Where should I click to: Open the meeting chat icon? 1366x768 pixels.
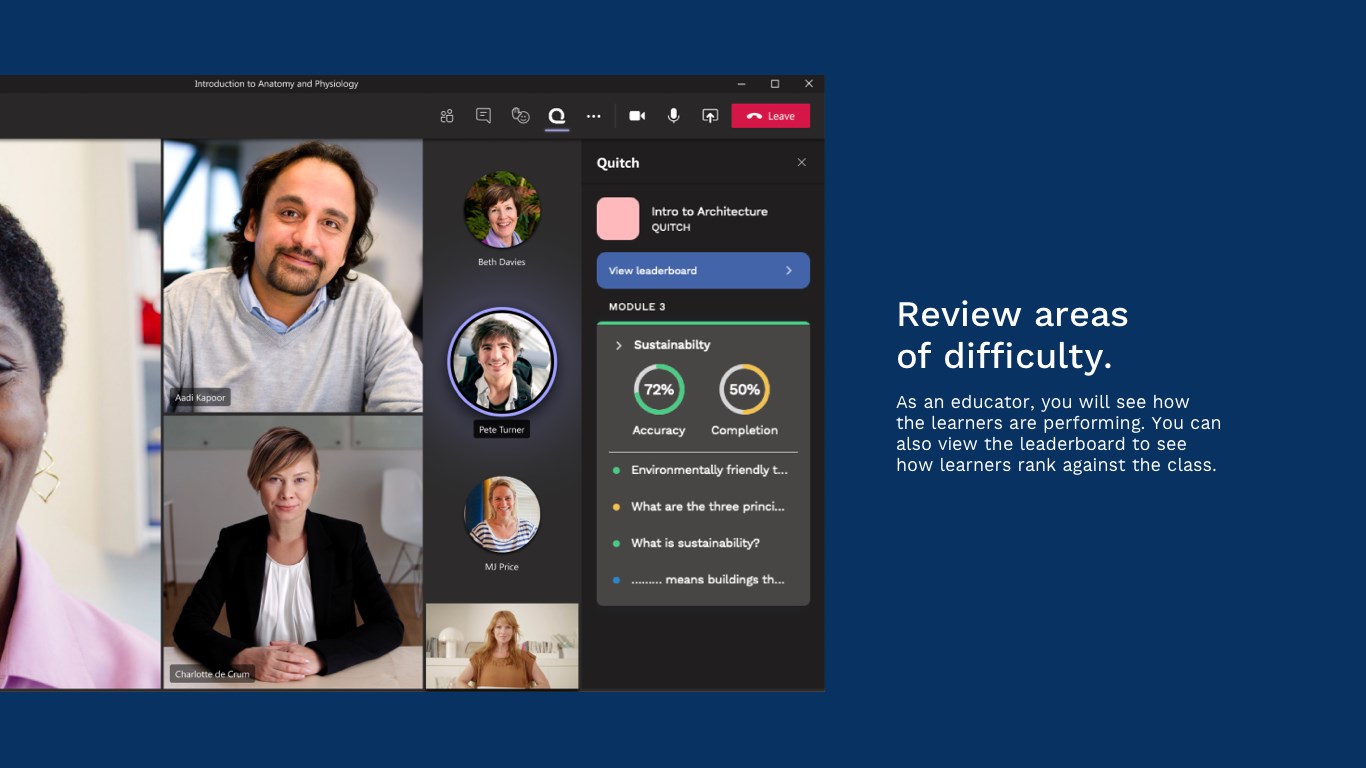[x=483, y=116]
